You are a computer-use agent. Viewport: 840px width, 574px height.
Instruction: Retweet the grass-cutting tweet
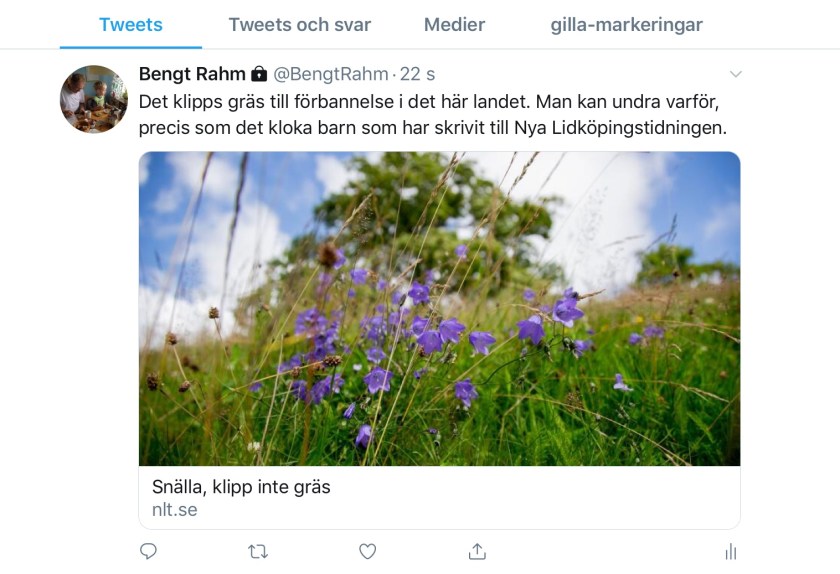pyautogui.click(x=258, y=551)
